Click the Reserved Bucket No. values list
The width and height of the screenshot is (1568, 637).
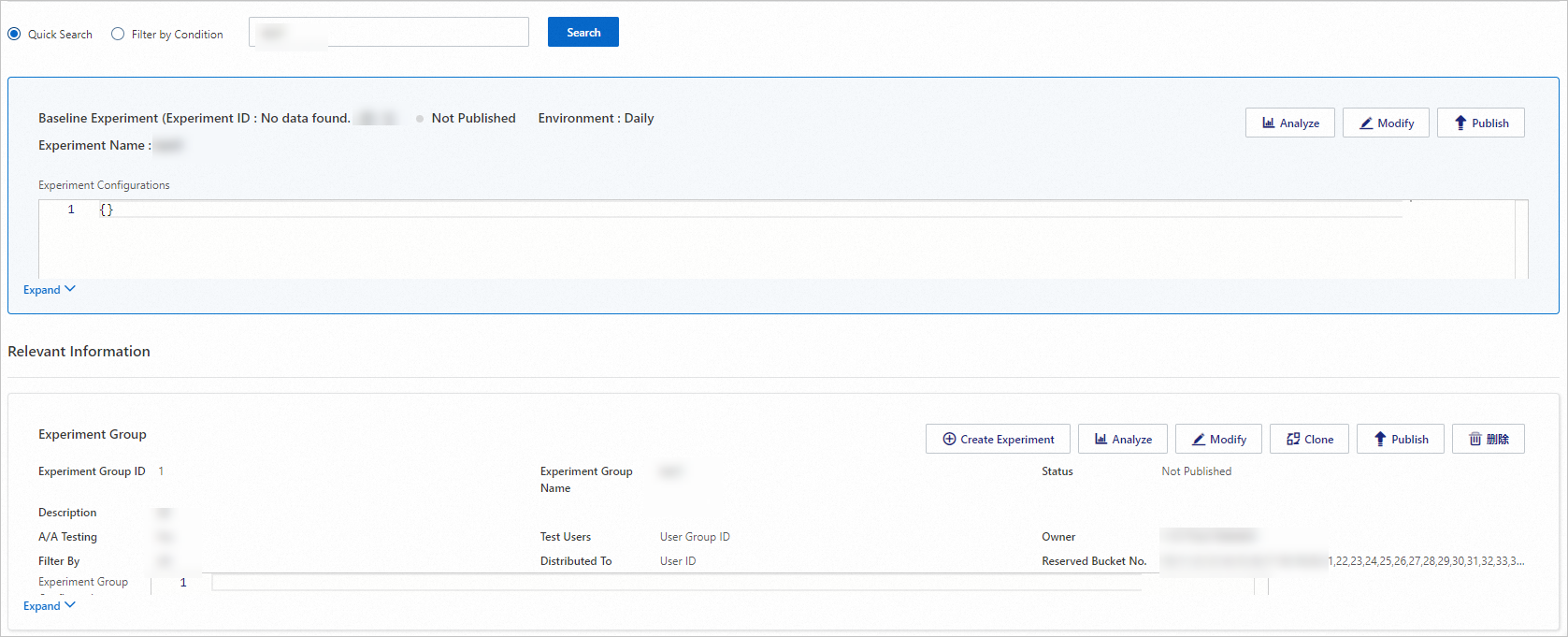coord(1425,561)
